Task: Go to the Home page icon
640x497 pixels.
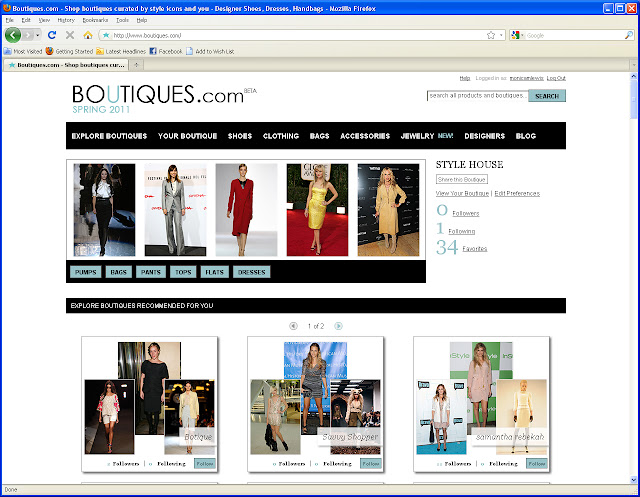Action: pos(88,35)
